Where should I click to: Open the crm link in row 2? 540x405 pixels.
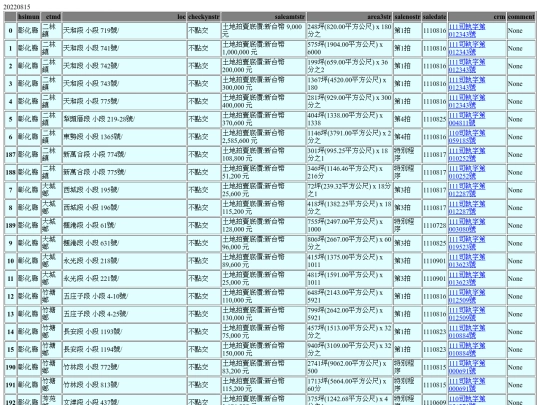coord(467,66)
